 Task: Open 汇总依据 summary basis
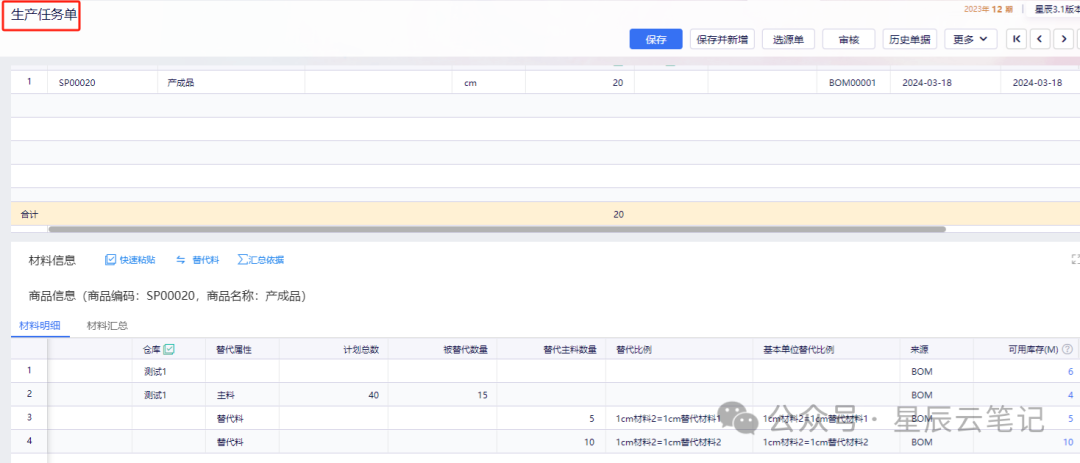click(x=260, y=260)
